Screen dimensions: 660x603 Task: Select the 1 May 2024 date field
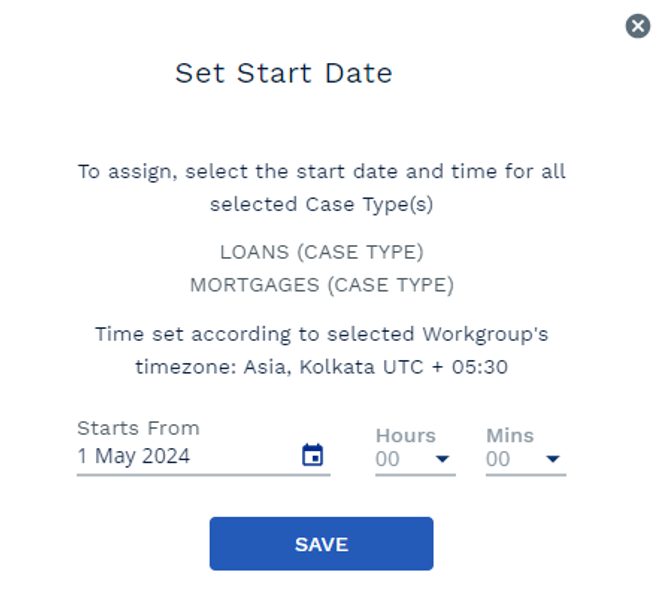(203, 457)
